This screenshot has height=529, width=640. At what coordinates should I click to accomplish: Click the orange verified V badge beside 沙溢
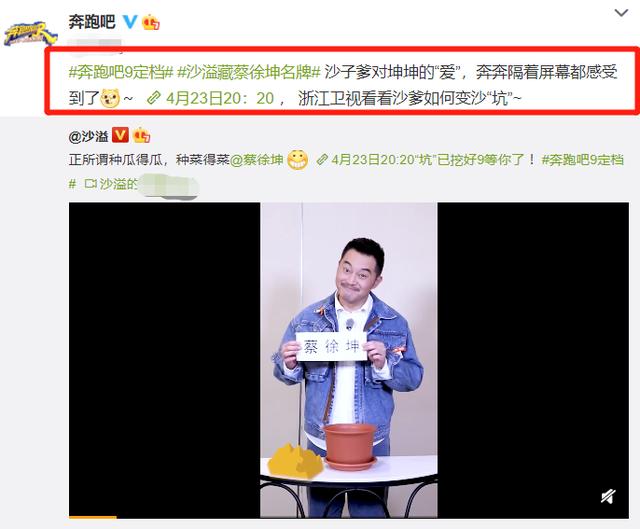[x=120, y=135]
